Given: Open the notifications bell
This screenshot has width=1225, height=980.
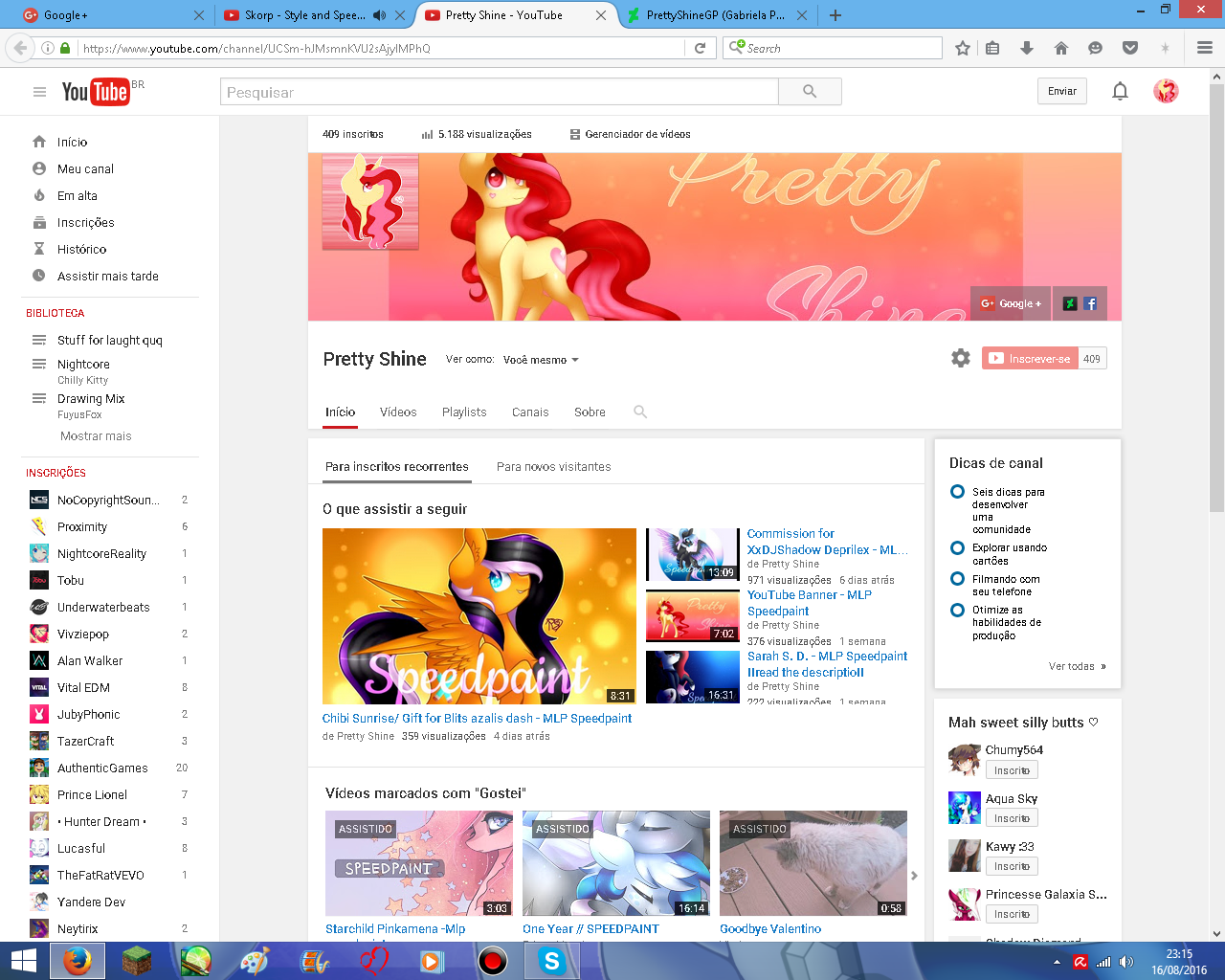Looking at the screenshot, I should tap(1120, 91).
